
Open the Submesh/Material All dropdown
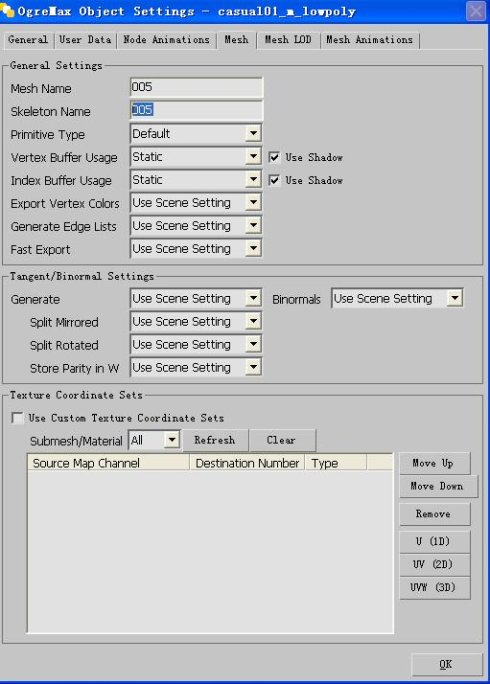pyautogui.click(x=154, y=440)
